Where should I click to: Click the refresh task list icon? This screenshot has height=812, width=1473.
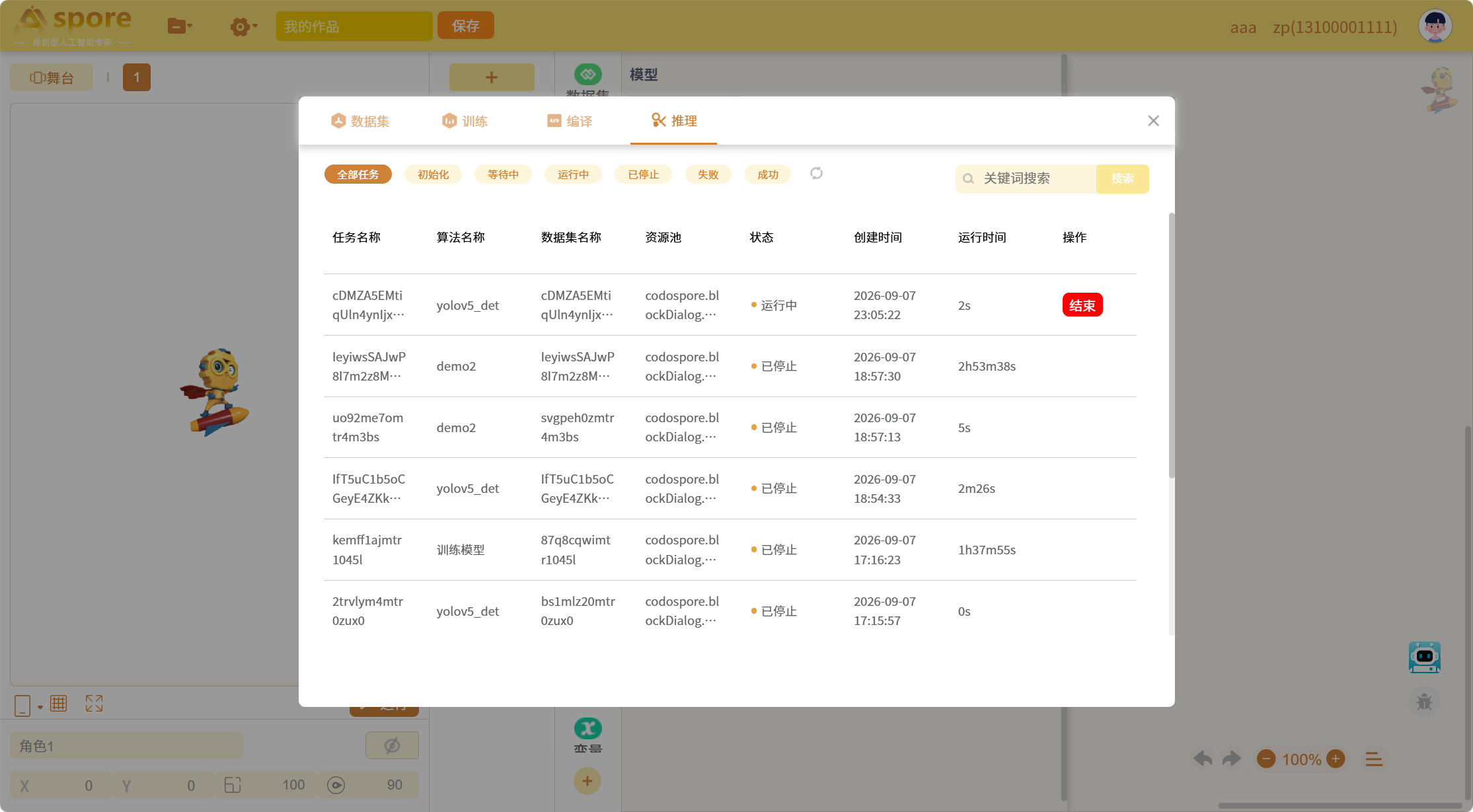[816, 173]
